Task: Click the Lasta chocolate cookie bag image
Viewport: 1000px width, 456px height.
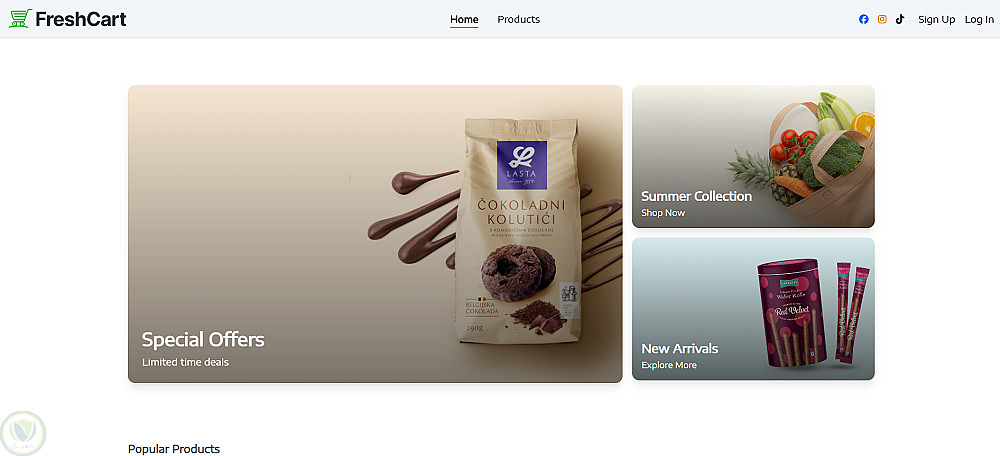Action: click(x=522, y=230)
